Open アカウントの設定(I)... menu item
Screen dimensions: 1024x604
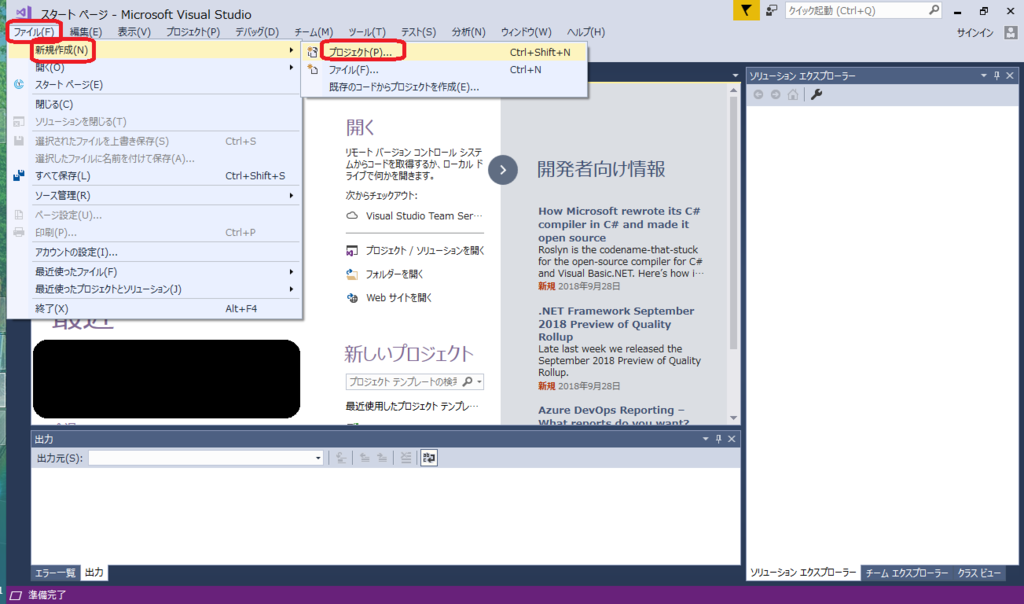click(155, 252)
